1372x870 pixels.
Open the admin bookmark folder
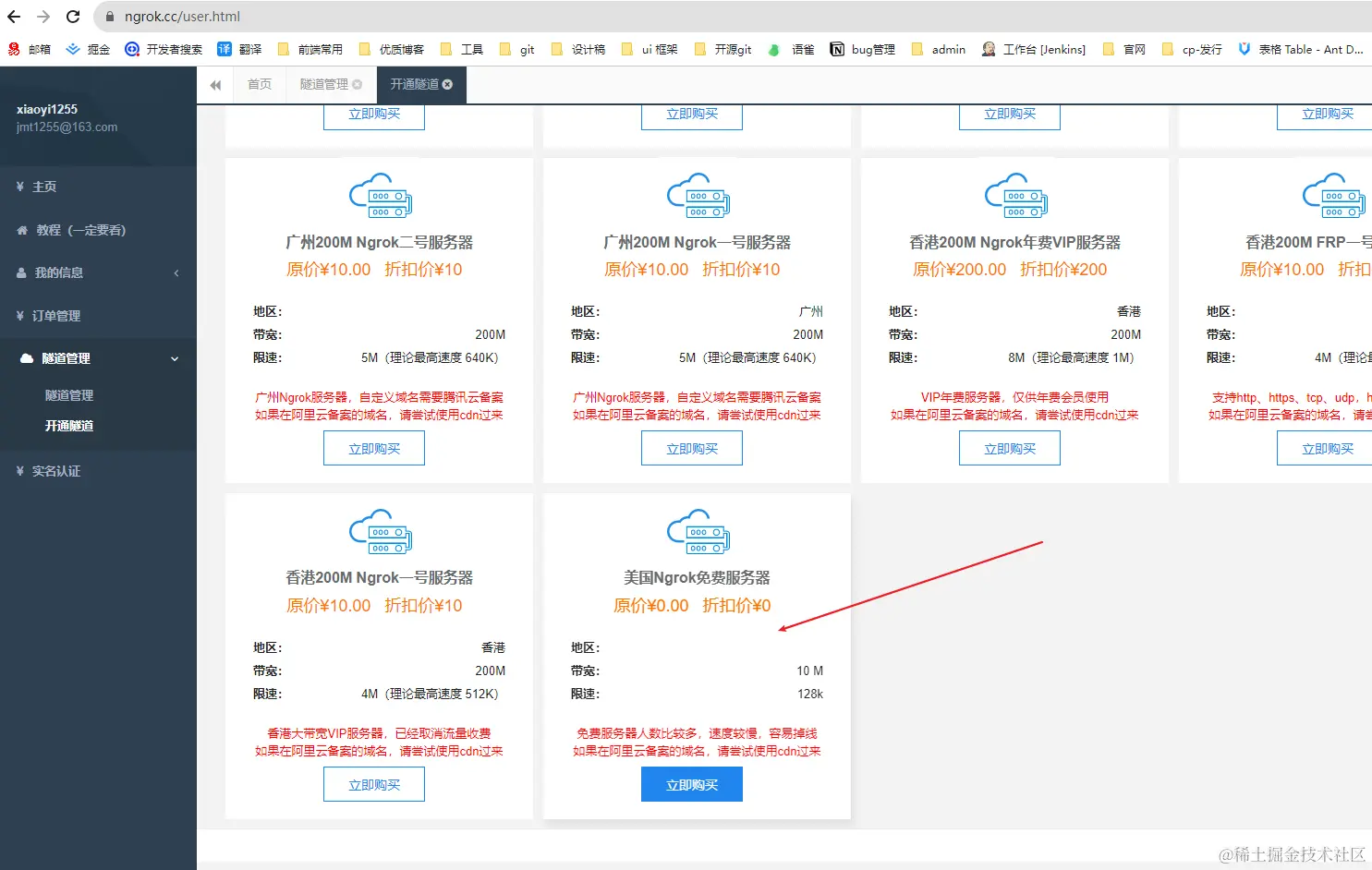point(938,49)
